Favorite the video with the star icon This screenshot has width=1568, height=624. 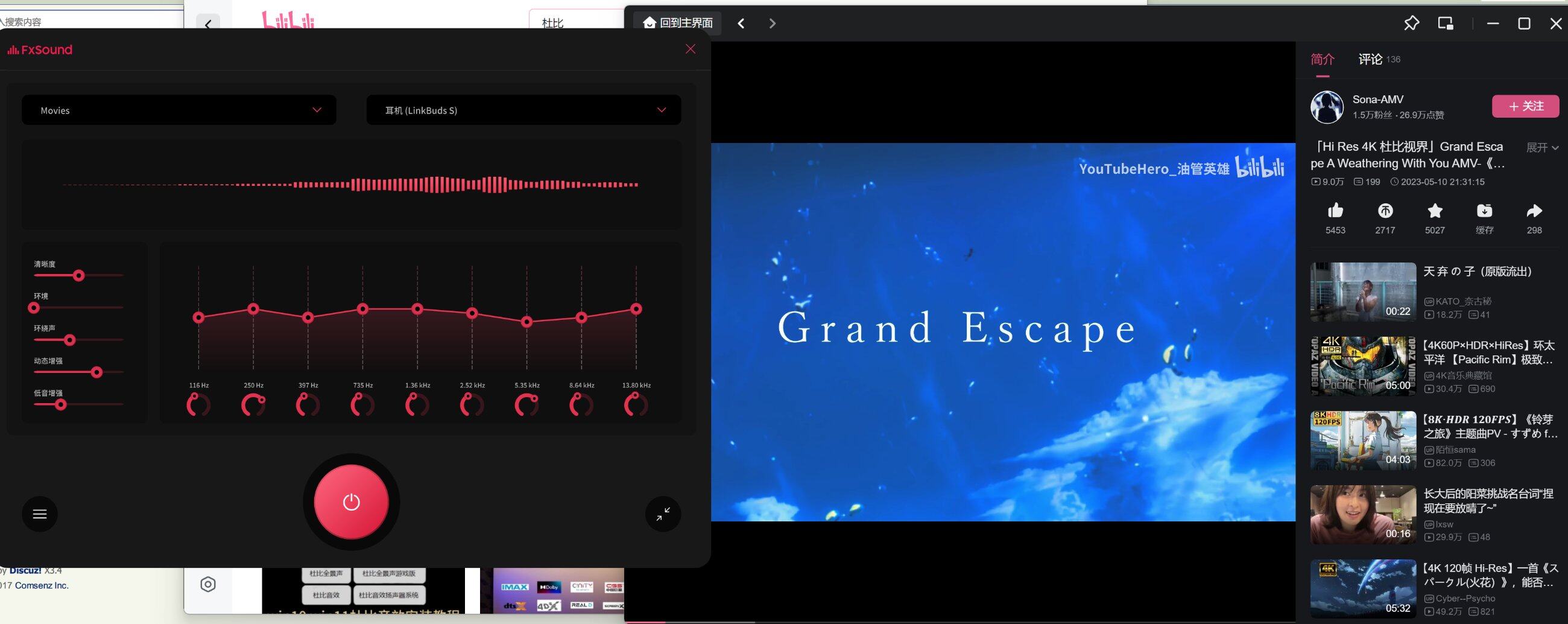(1435, 211)
